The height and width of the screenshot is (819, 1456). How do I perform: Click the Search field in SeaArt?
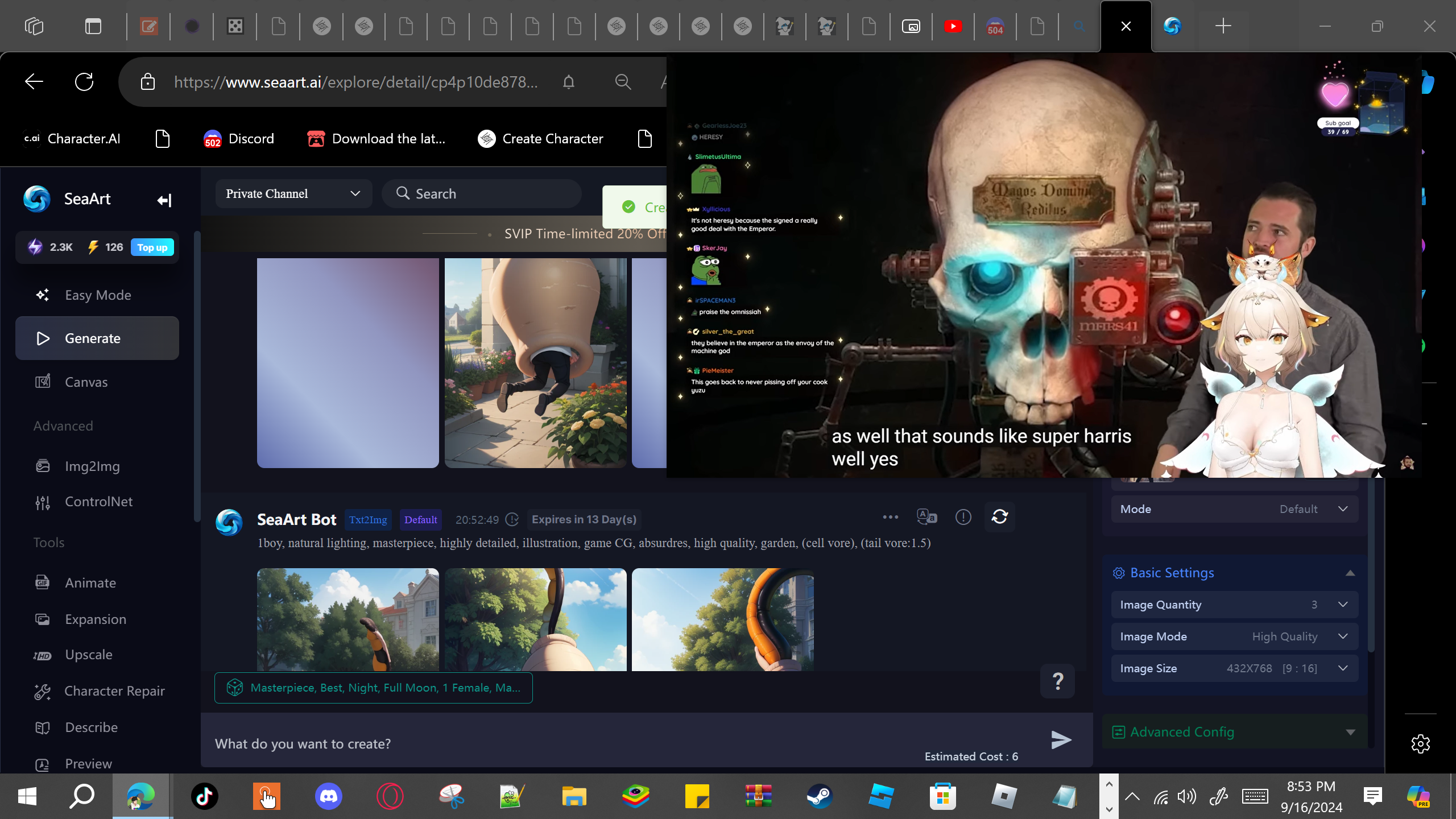pos(482,194)
